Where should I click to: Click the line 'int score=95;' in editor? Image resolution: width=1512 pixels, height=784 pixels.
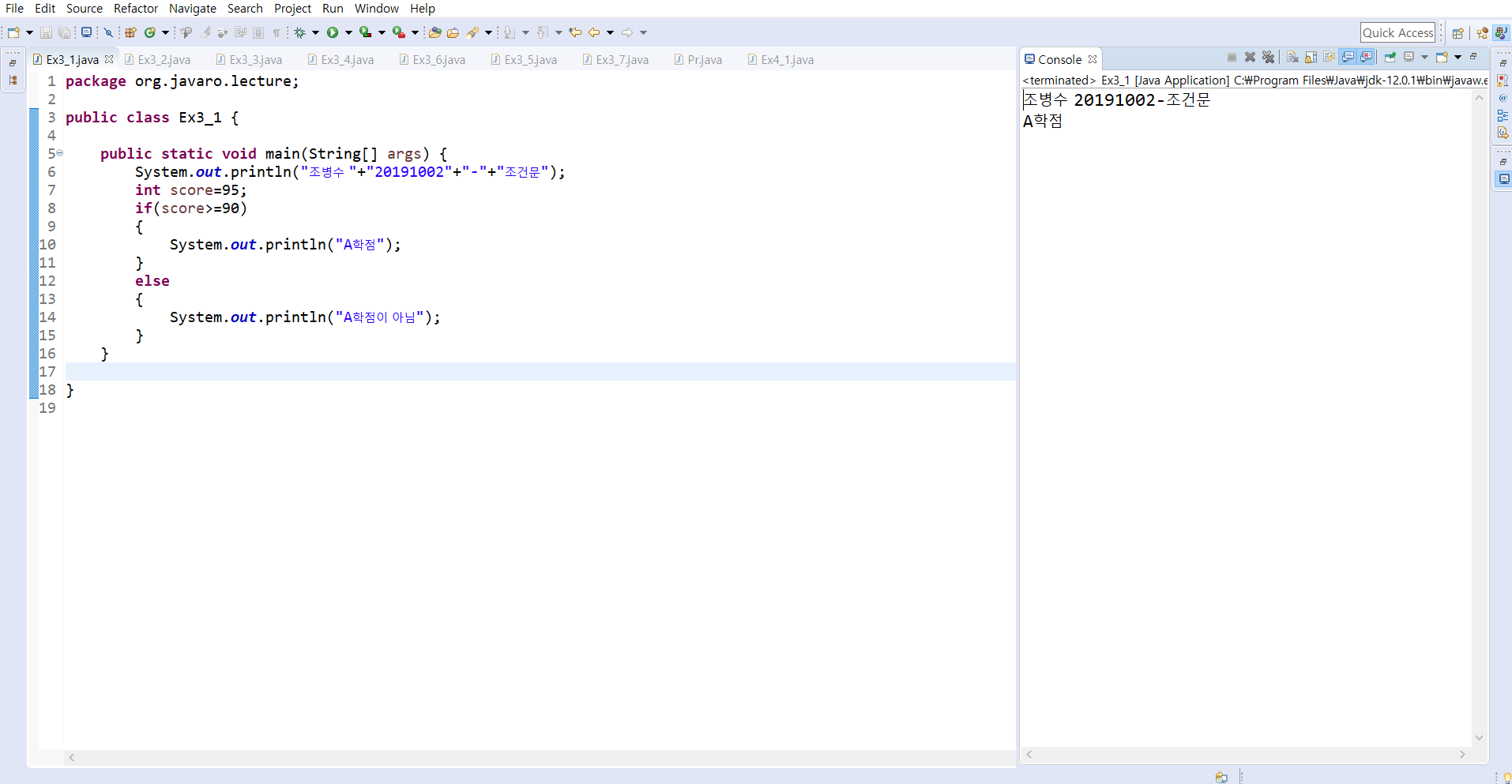[190, 190]
